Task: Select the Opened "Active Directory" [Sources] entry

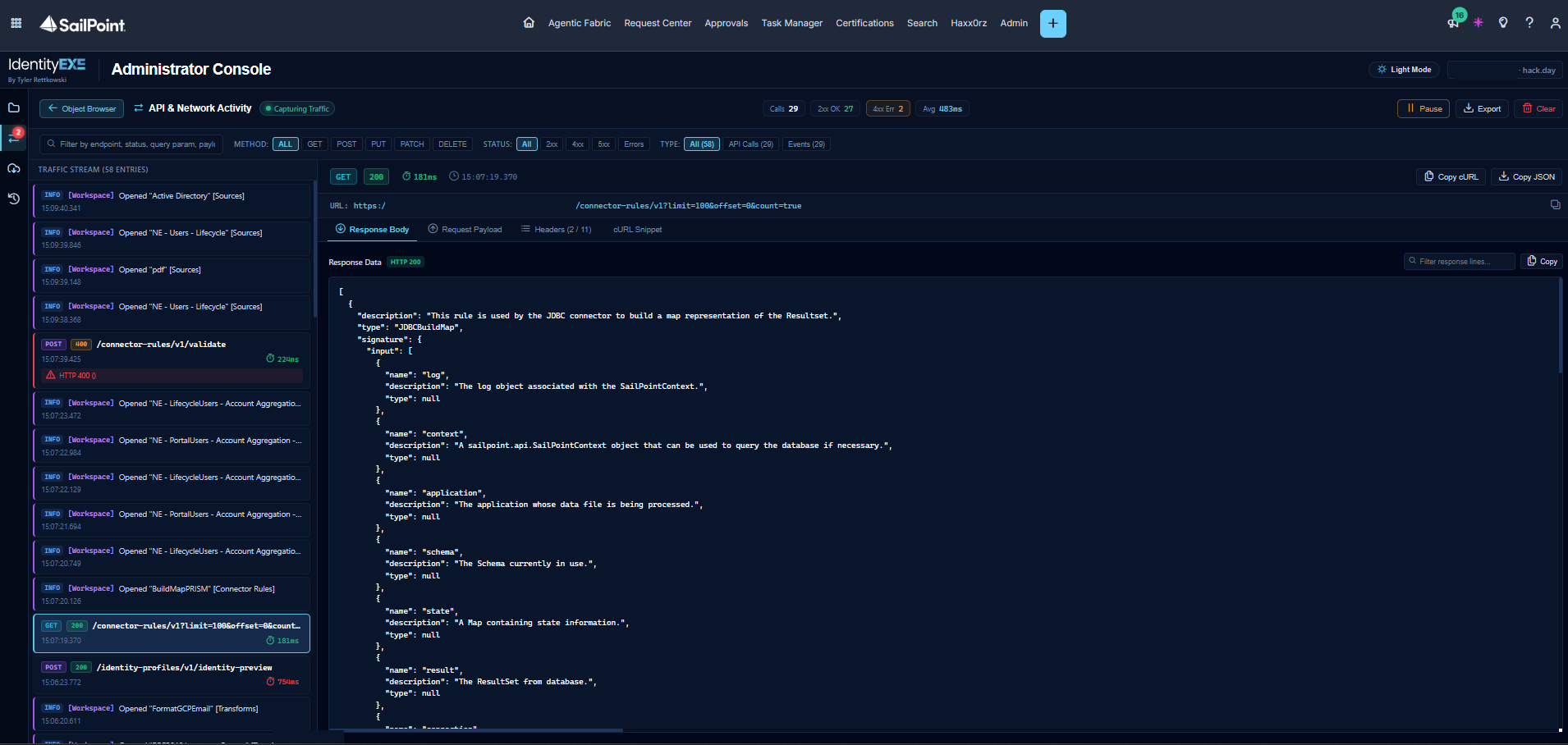Action: coord(172,201)
